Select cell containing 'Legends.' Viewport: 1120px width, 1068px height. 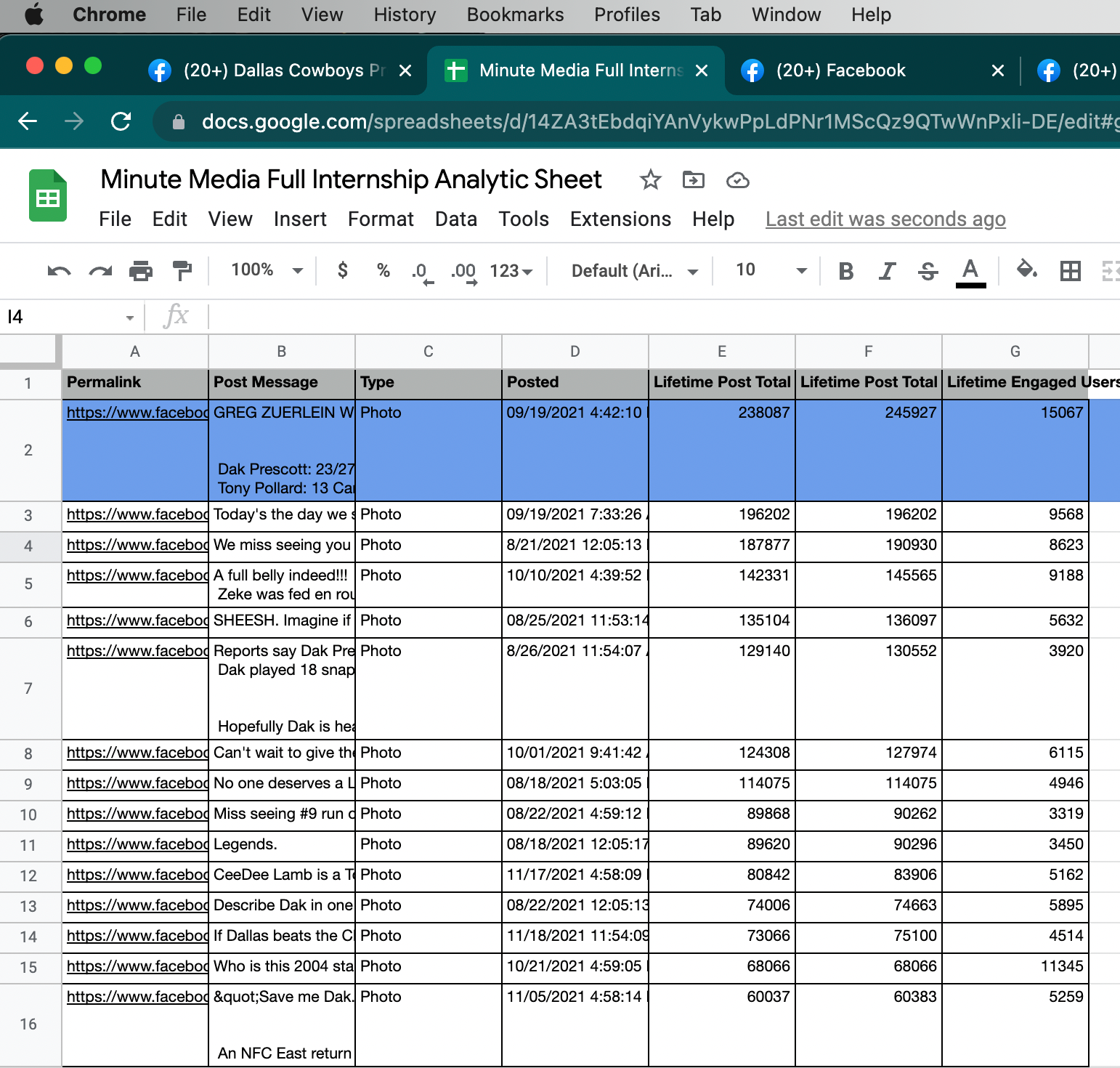[x=282, y=845]
